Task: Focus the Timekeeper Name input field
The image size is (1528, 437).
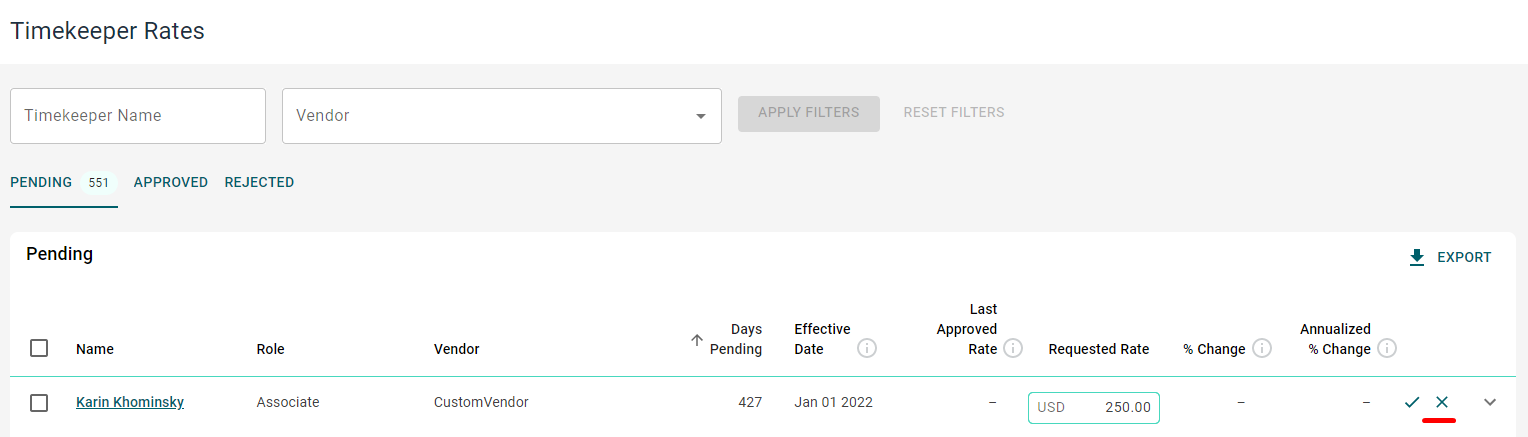Action: click(138, 116)
